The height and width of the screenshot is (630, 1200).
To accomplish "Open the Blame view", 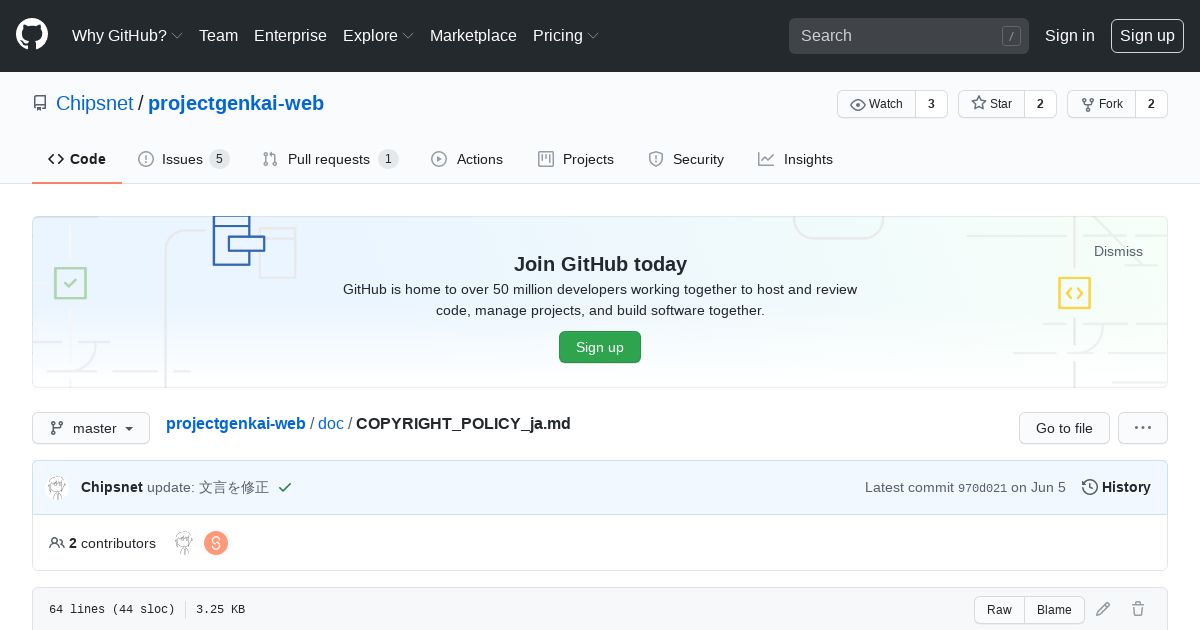I will tap(1054, 610).
